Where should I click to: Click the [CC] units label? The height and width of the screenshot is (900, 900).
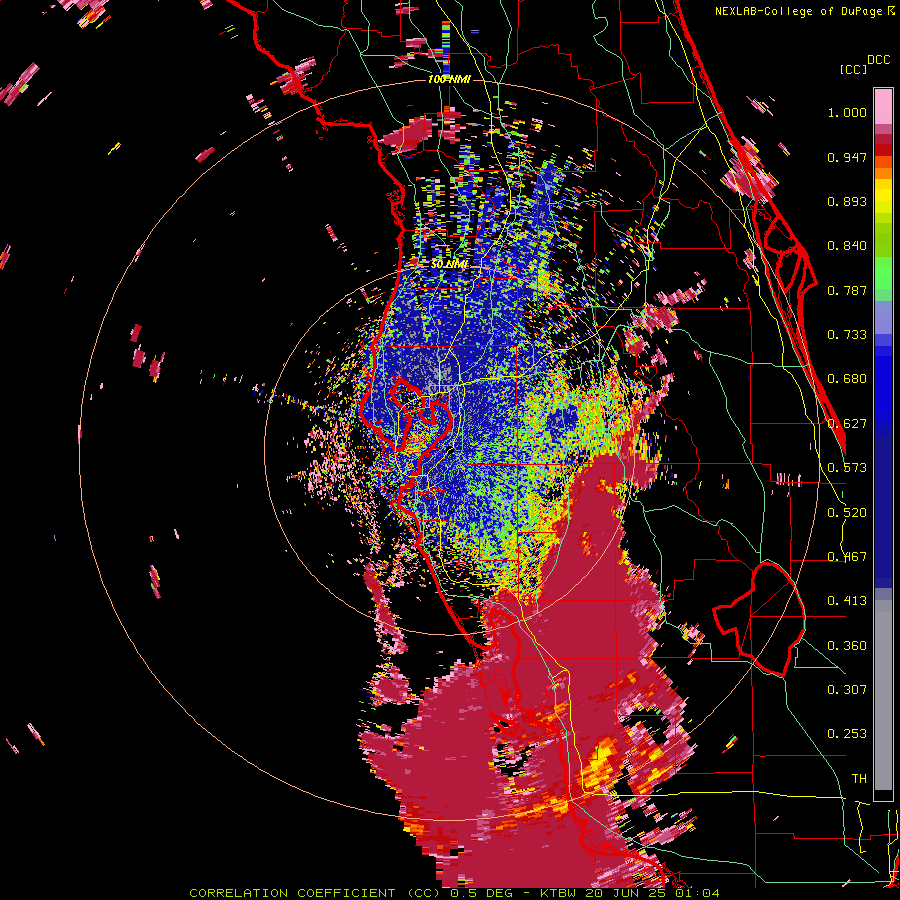pyautogui.click(x=853, y=69)
